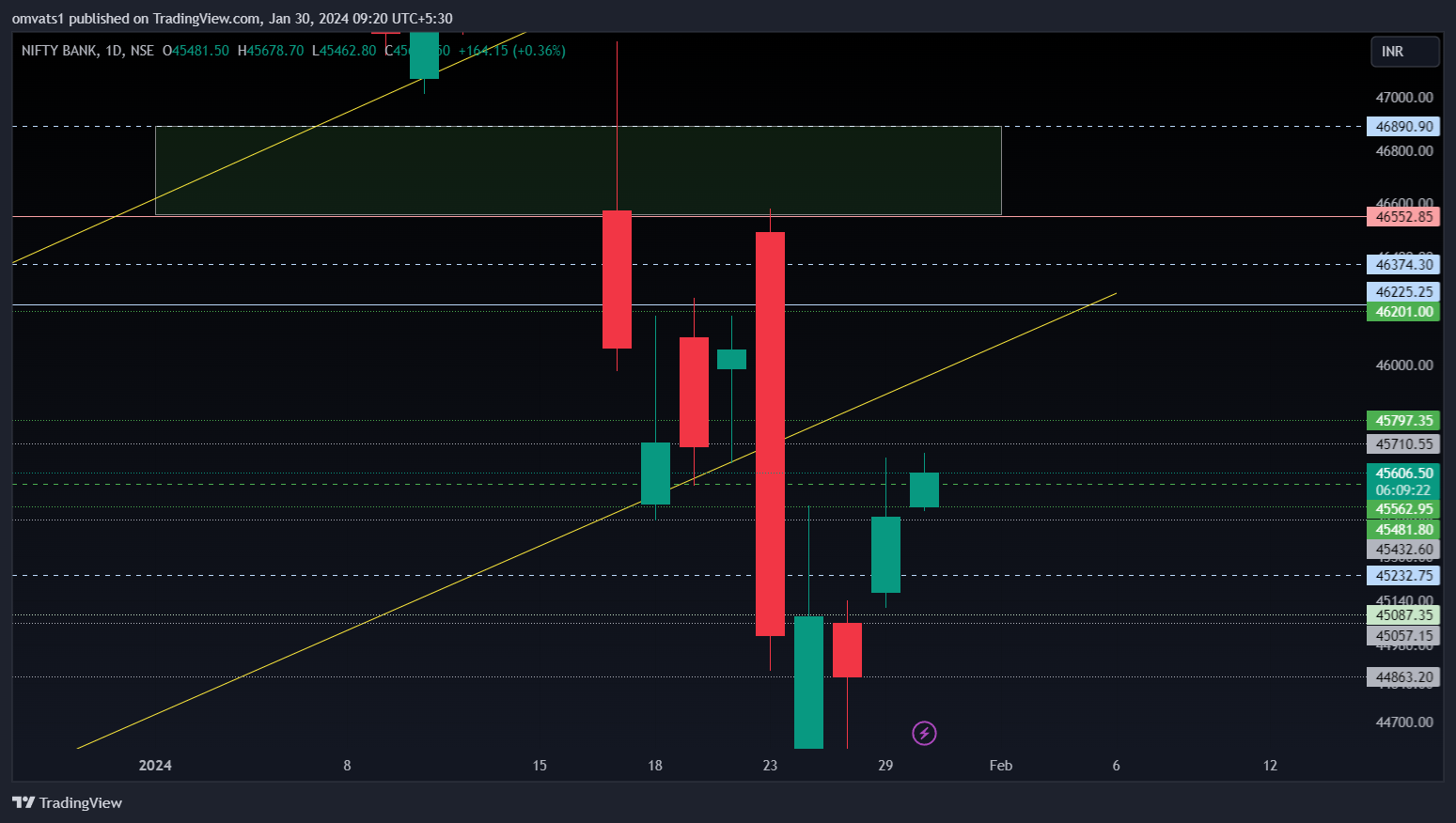Screen dimensions: 1456x823
Task: Click the 29 date axis label
Action: point(885,766)
